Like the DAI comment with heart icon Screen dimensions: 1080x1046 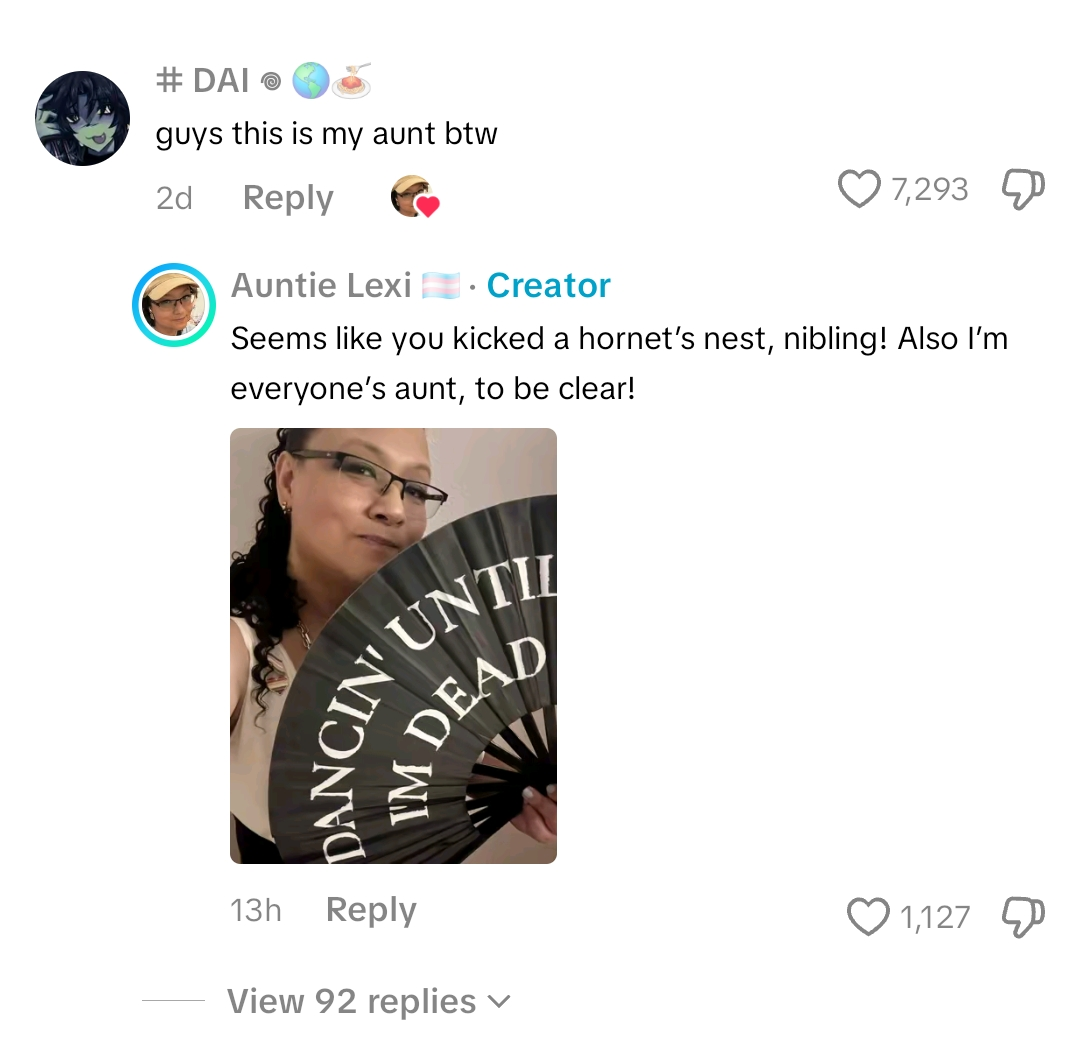coord(858,189)
